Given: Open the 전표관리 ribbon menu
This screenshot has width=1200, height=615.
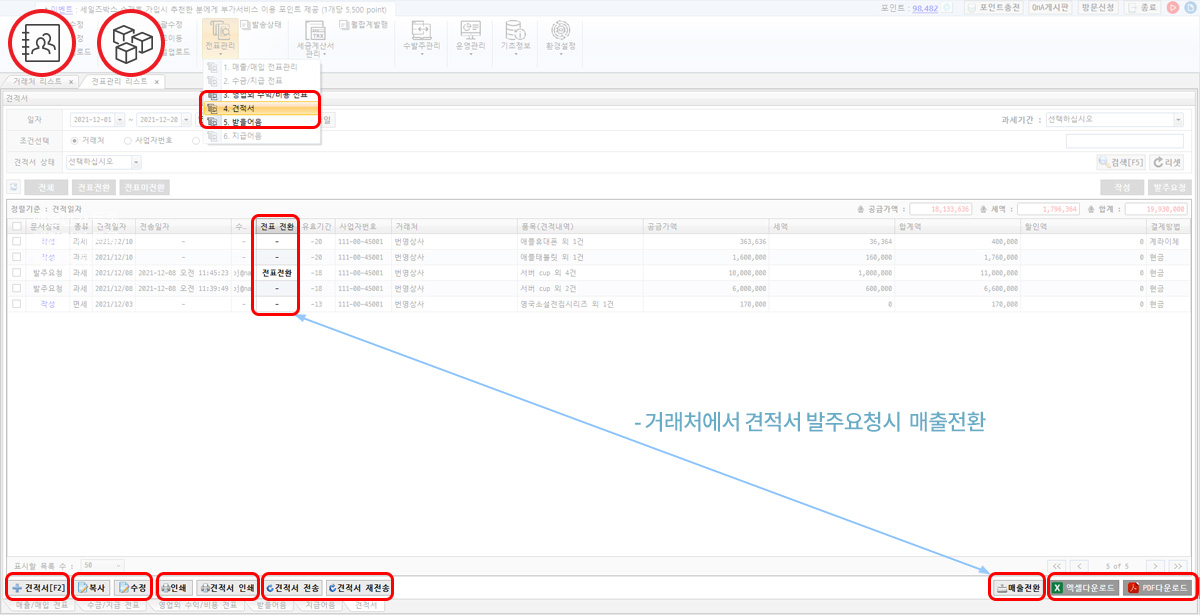Looking at the screenshot, I should pyautogui.click(x=219, y=35).
